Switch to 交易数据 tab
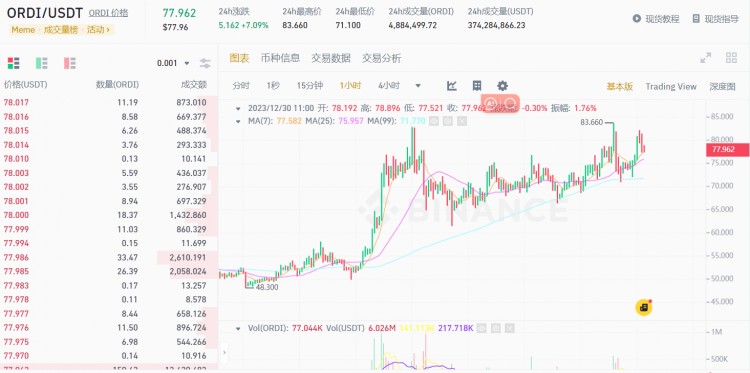The height and width of the screenshot is (373, 750). 331,58
